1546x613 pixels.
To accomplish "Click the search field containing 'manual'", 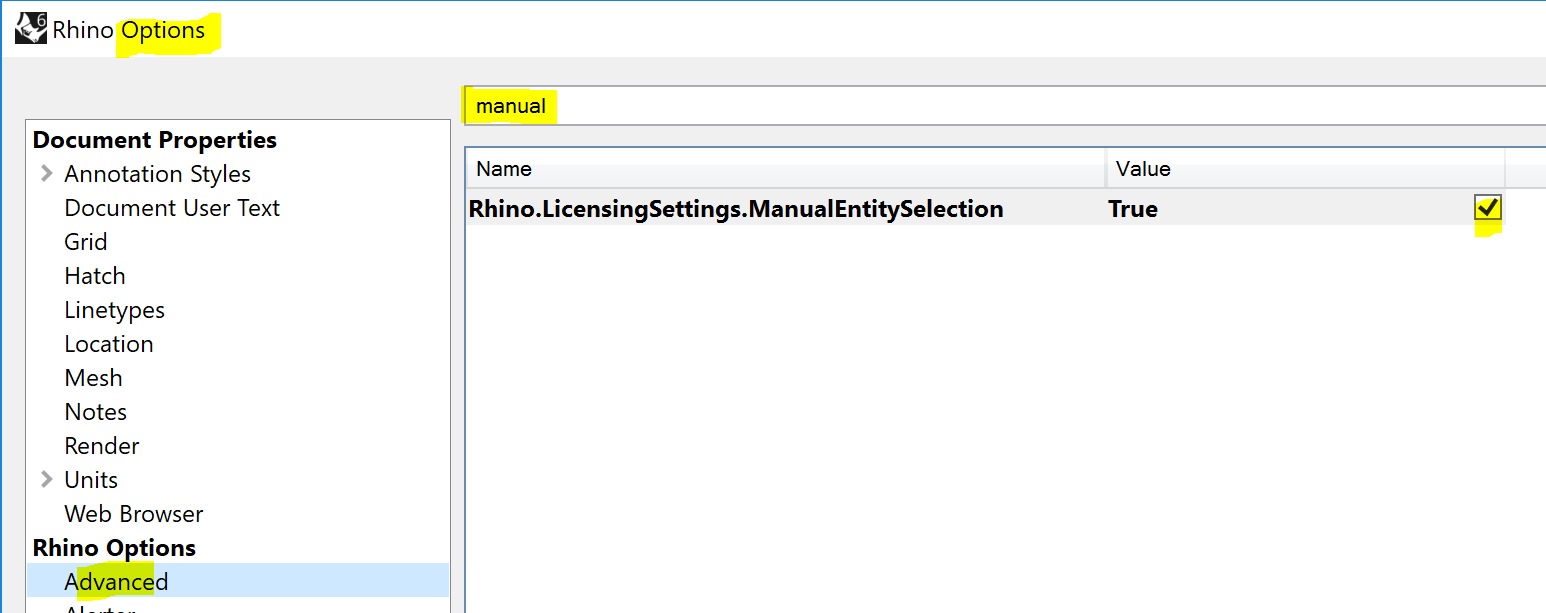I will [1005, 106].
